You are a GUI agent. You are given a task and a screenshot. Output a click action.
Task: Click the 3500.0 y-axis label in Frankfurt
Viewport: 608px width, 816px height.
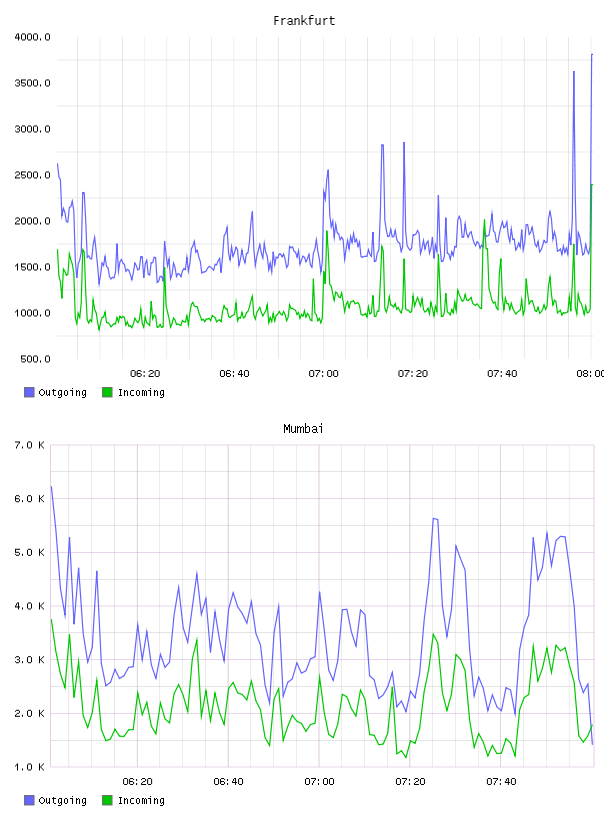point(32,83)
